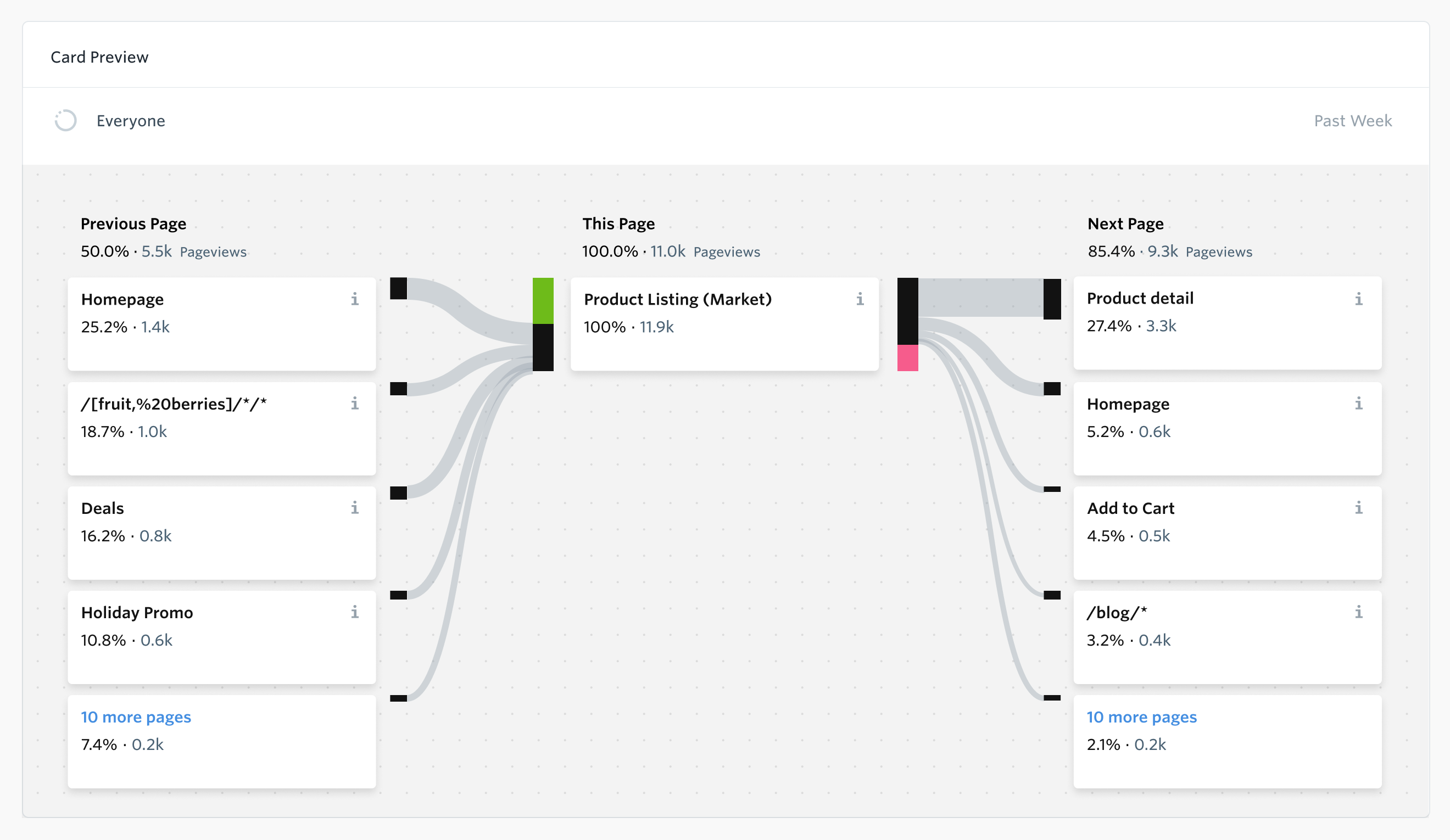Click the info icon on the /blog/* card
The width and height of the screenshot is (1450, 840).
(x=1358, y=613)
